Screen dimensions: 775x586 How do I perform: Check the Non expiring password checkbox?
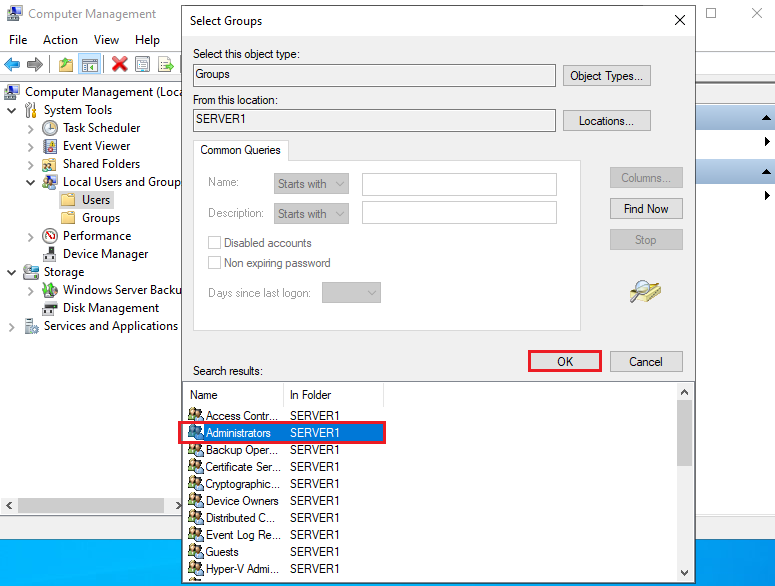click(214, 263)
